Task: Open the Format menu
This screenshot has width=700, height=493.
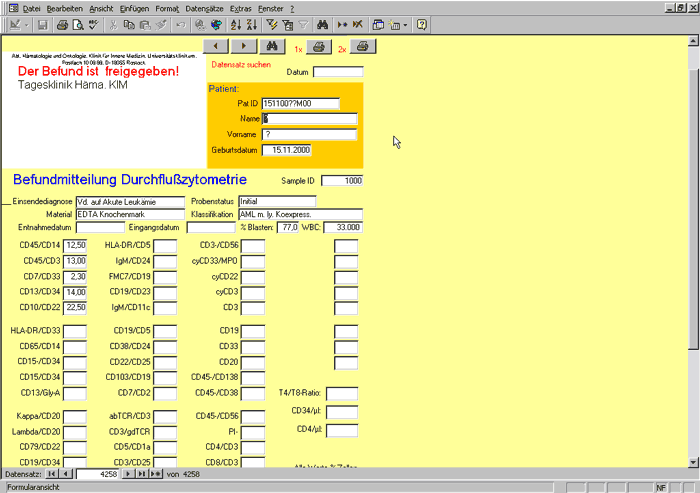Action: click(x=167, y=8)
